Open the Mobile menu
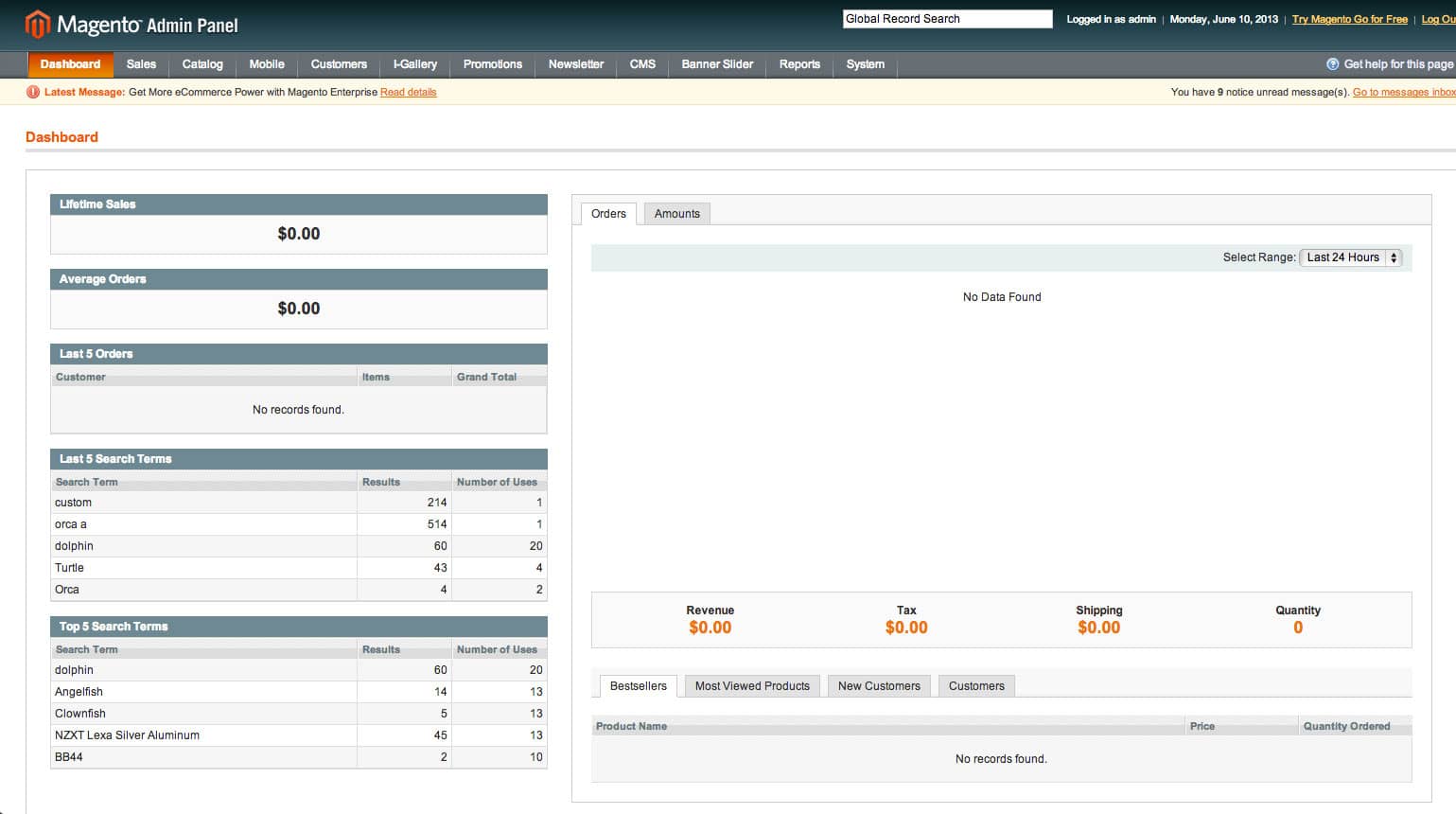This screenshot has width=1456, height=814. coord(267,64)
